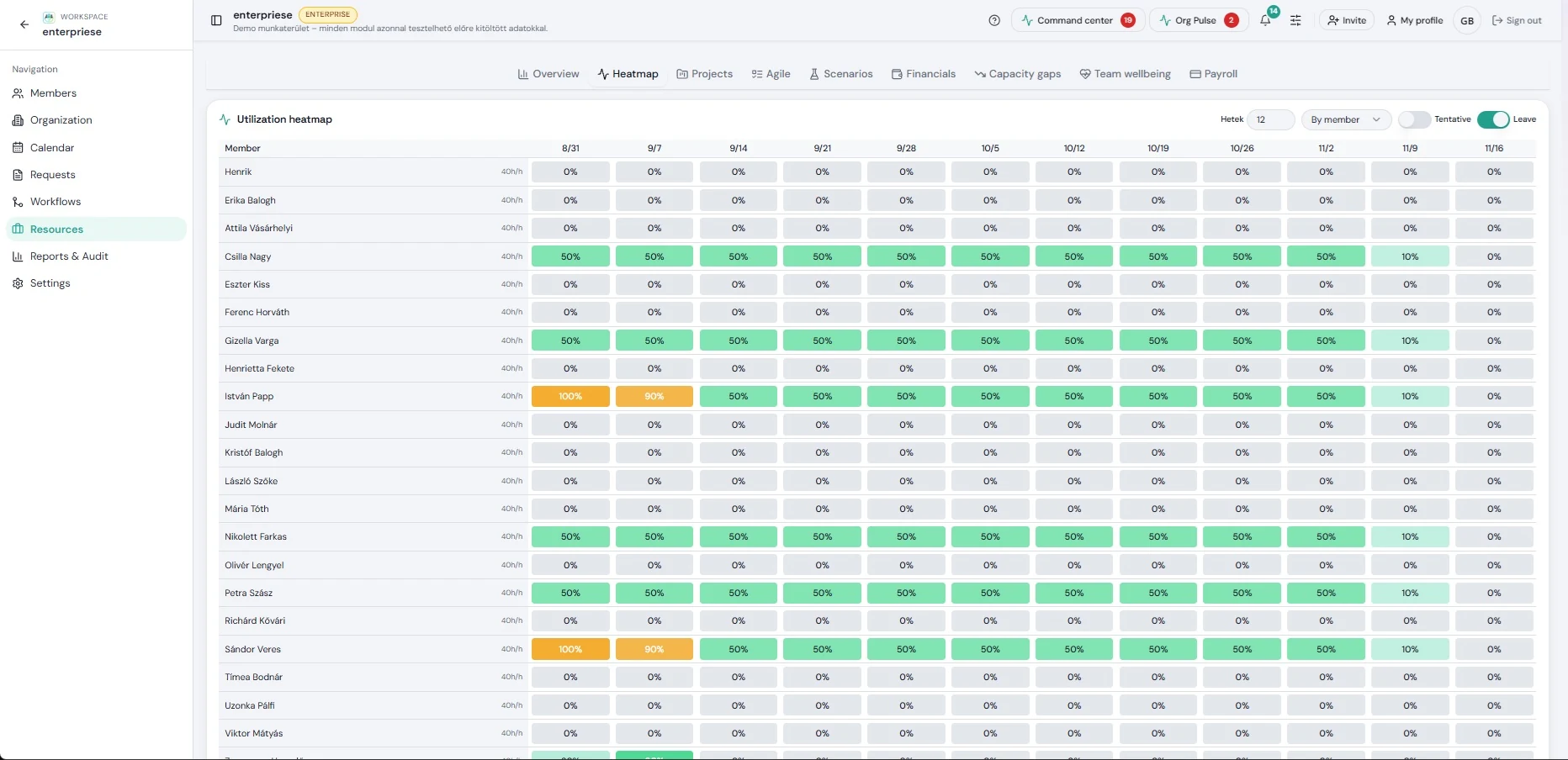Toggle the sidebar panel icon
1568x760 pixels.
click(x=216, y=20)
